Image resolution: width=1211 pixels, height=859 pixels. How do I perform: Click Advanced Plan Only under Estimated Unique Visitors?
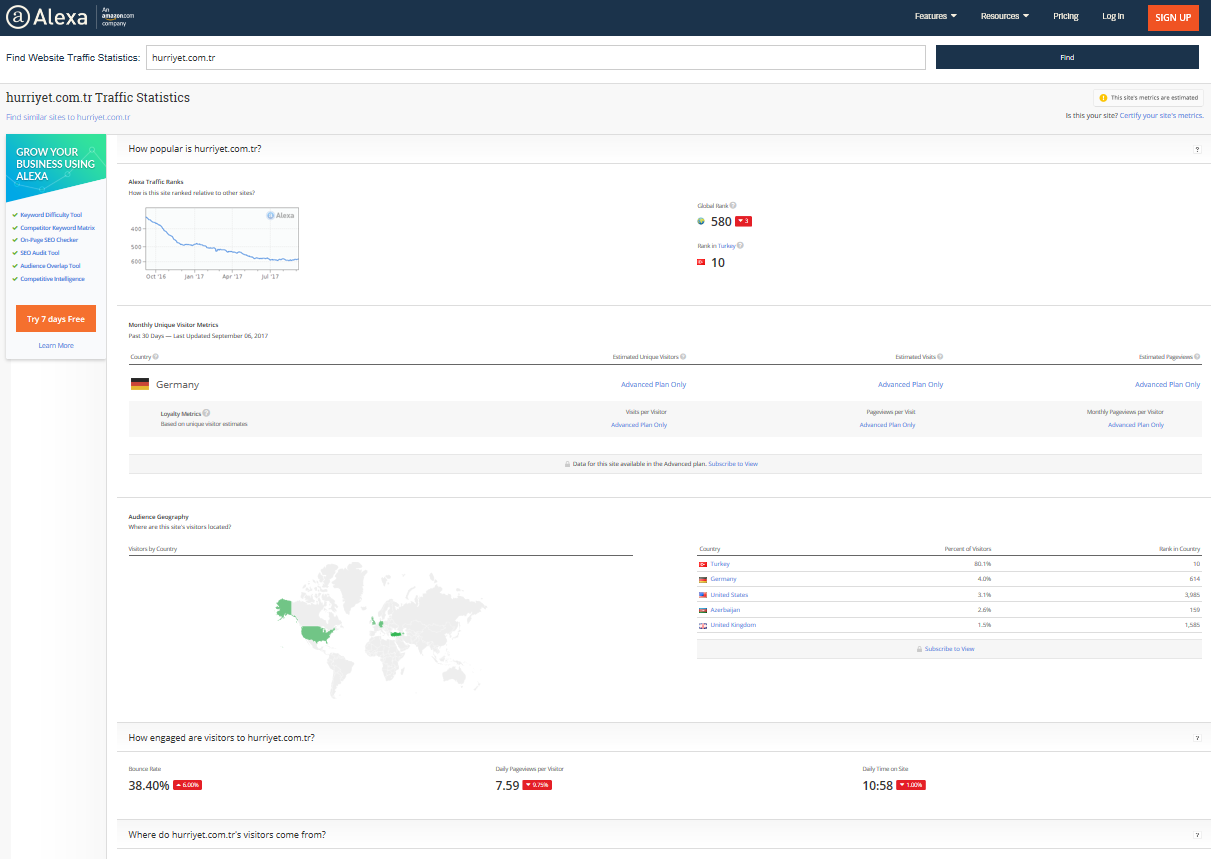click(x=654, y=385)
